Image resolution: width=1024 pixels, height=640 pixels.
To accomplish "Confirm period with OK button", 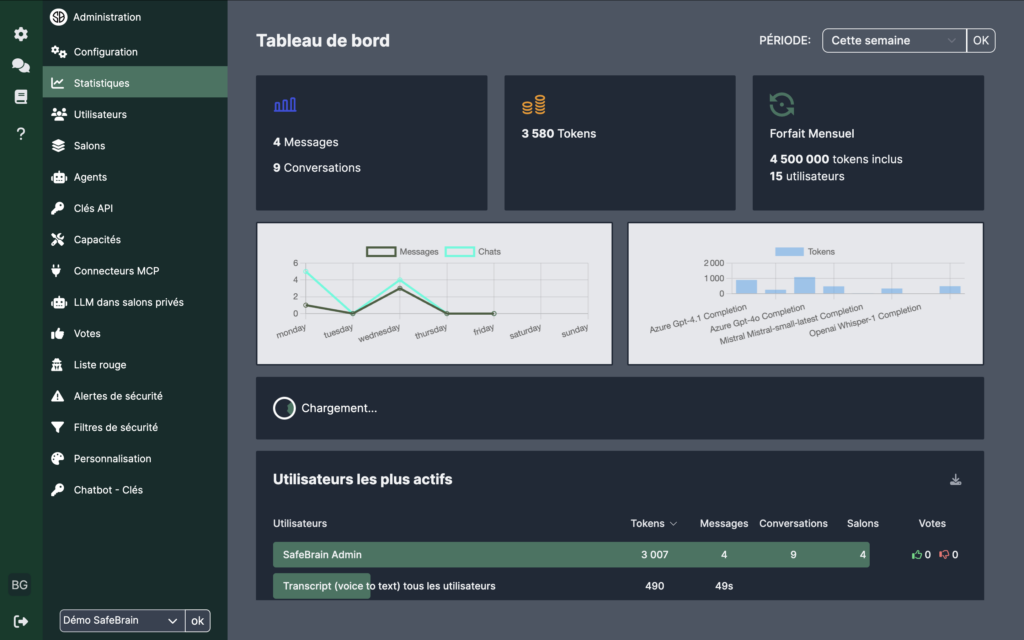I will (x=980, y=40).
